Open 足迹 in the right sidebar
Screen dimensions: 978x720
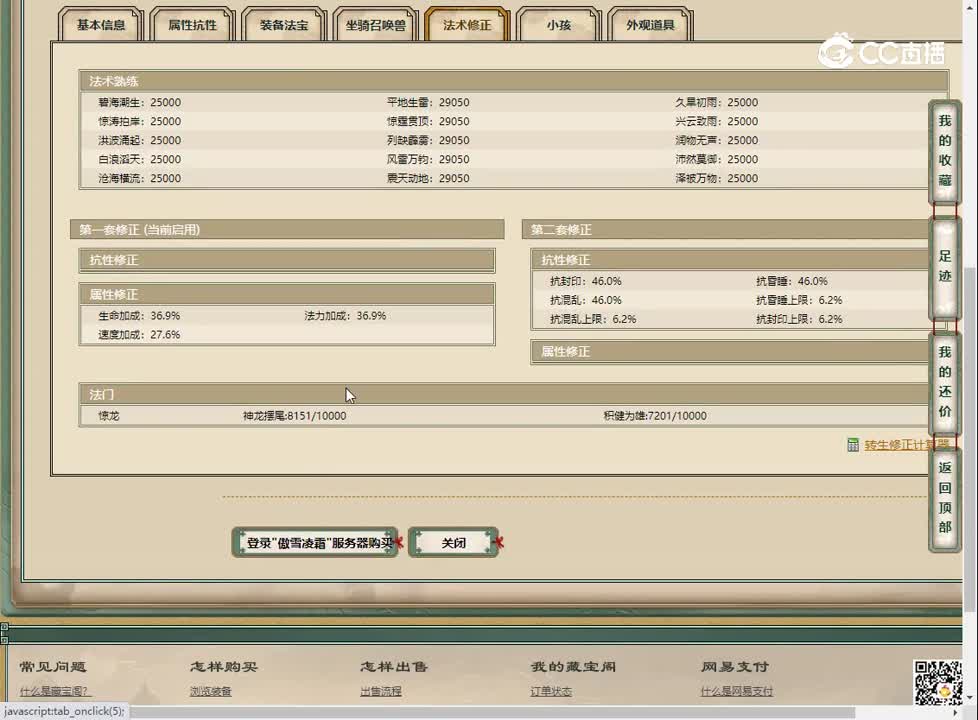pyautogui.click(x=944, y=266)
